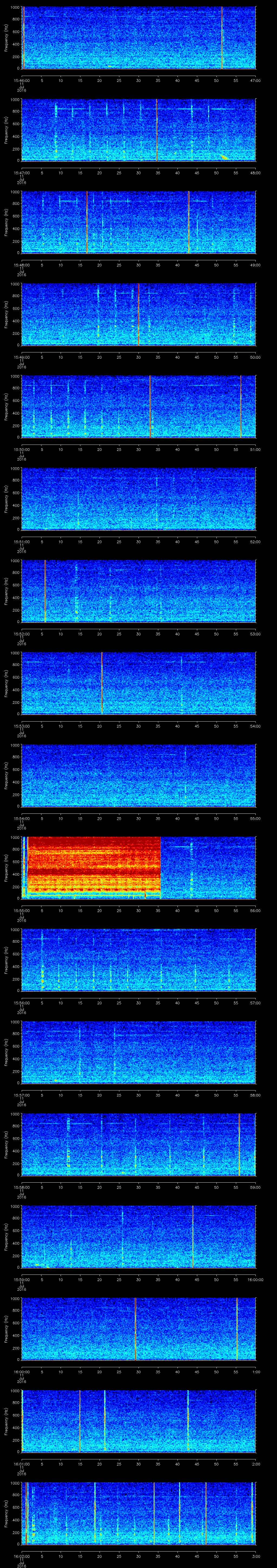Click the 16:02:00 timestamp label
The width and height of the screenshot is (277, 1568).
click(21, 1556)
